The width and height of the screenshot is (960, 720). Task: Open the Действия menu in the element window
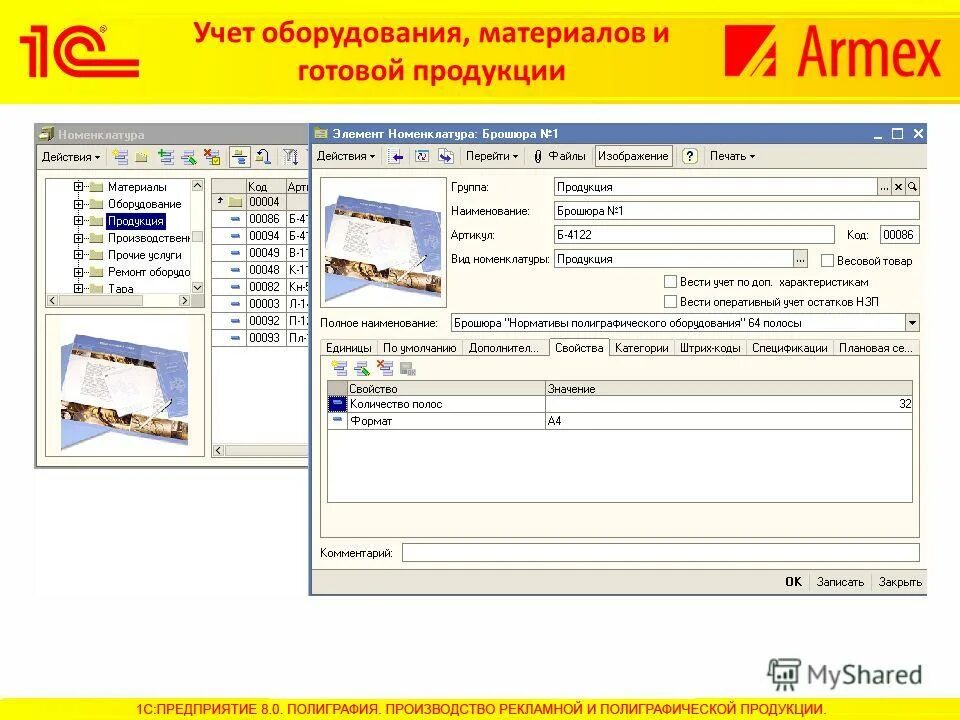click(347, 157)
